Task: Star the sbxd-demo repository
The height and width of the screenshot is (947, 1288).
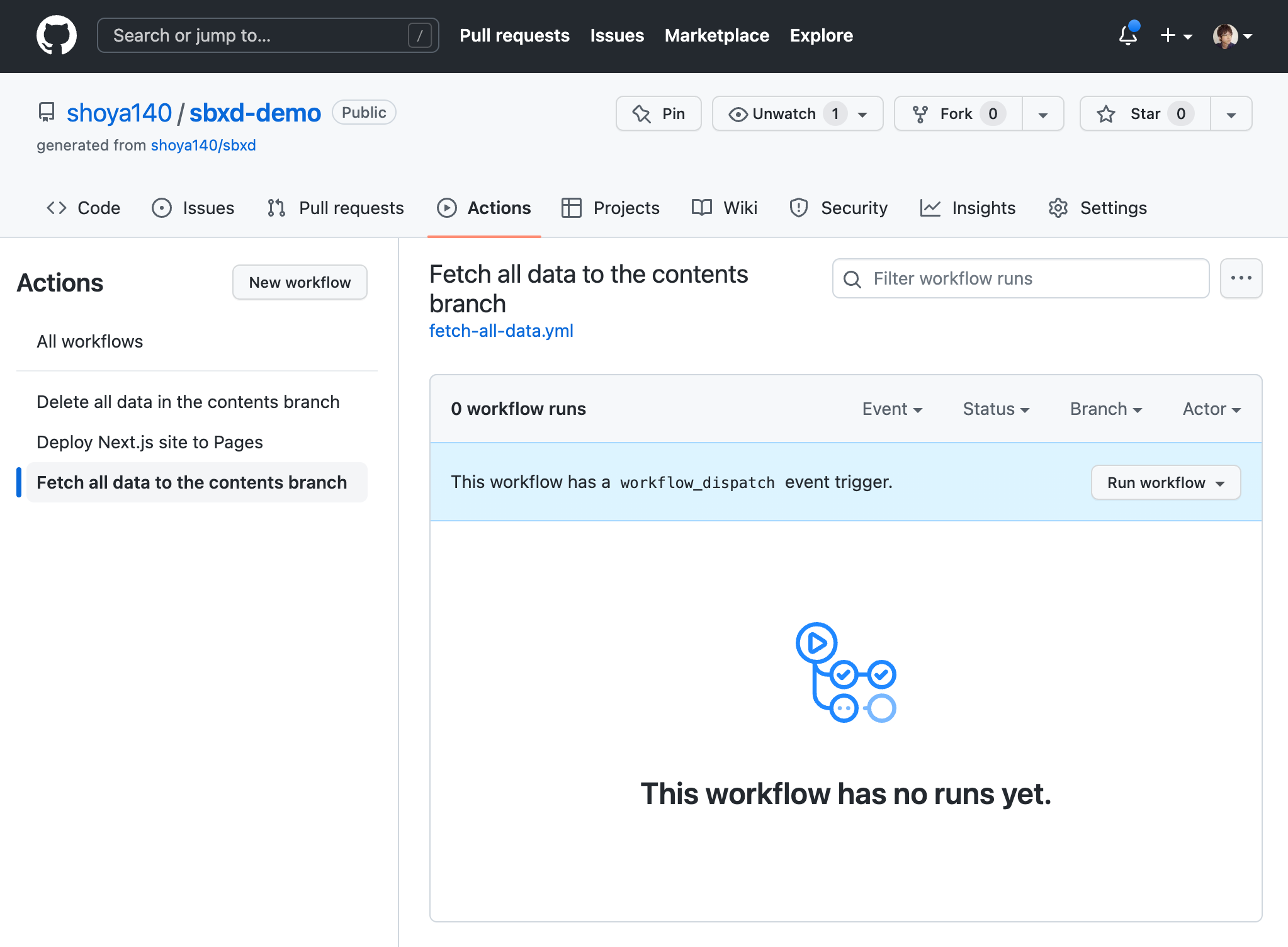Action: point(1144,113)
